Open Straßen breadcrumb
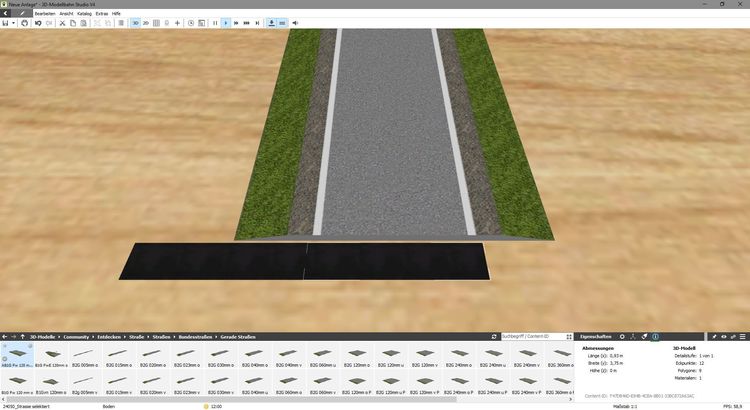The width and height of the screenshot is (750, 410). pos(161,337)
